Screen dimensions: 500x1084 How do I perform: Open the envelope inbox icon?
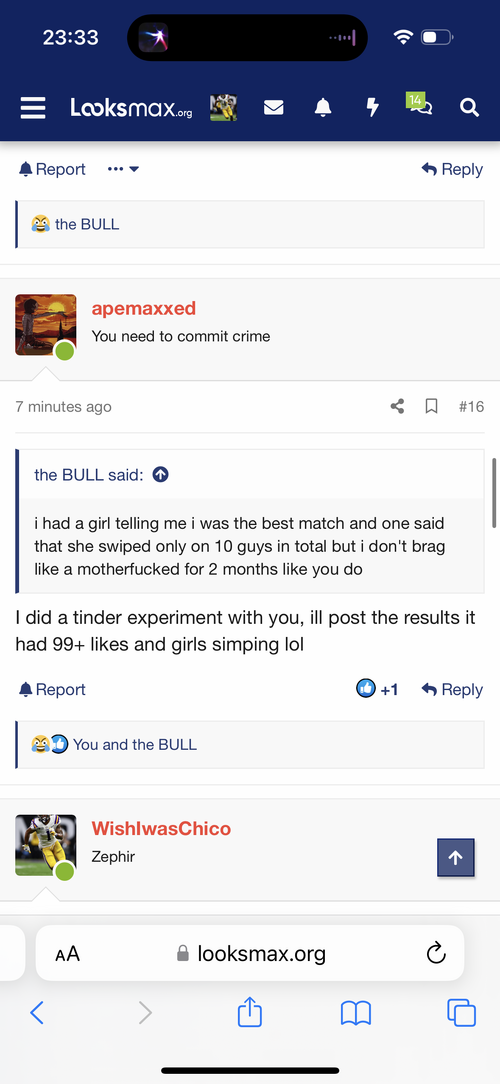click(274, 108)
